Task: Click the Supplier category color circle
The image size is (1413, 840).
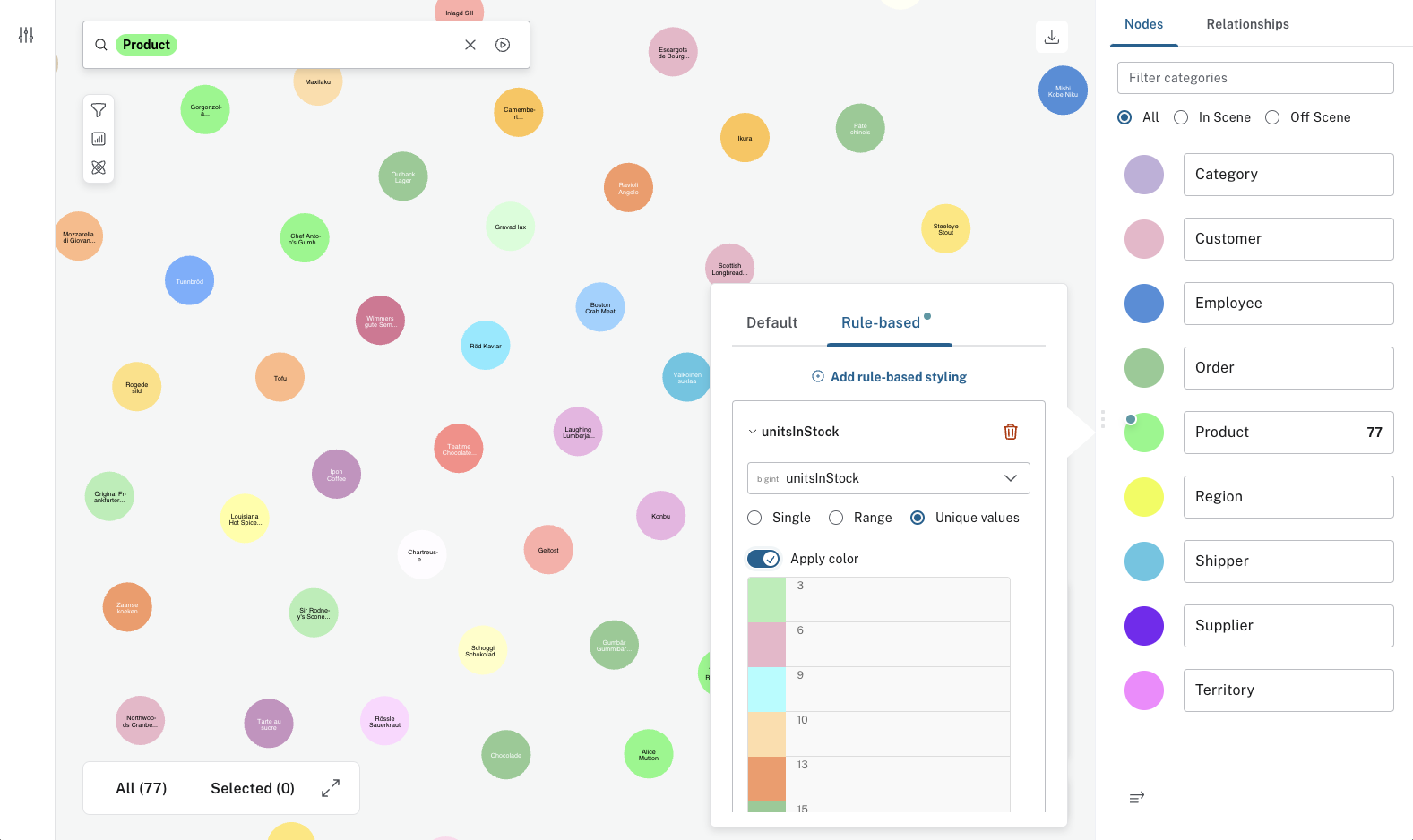Action: pos(1144,626)
